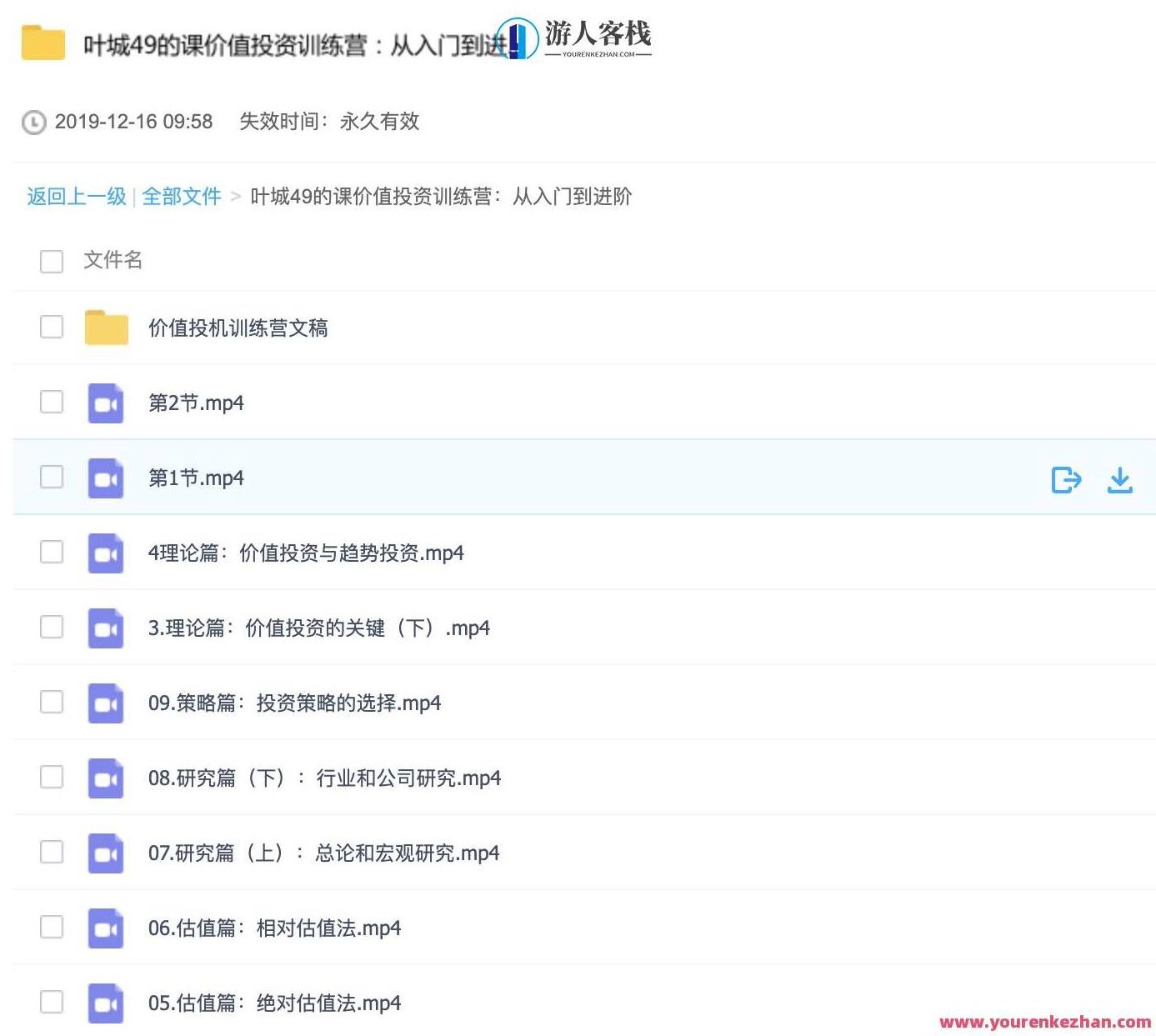Check the checkbox for 09.策略篇 video
This screenshot has height=1036, width=1156.
click(51, 703)
